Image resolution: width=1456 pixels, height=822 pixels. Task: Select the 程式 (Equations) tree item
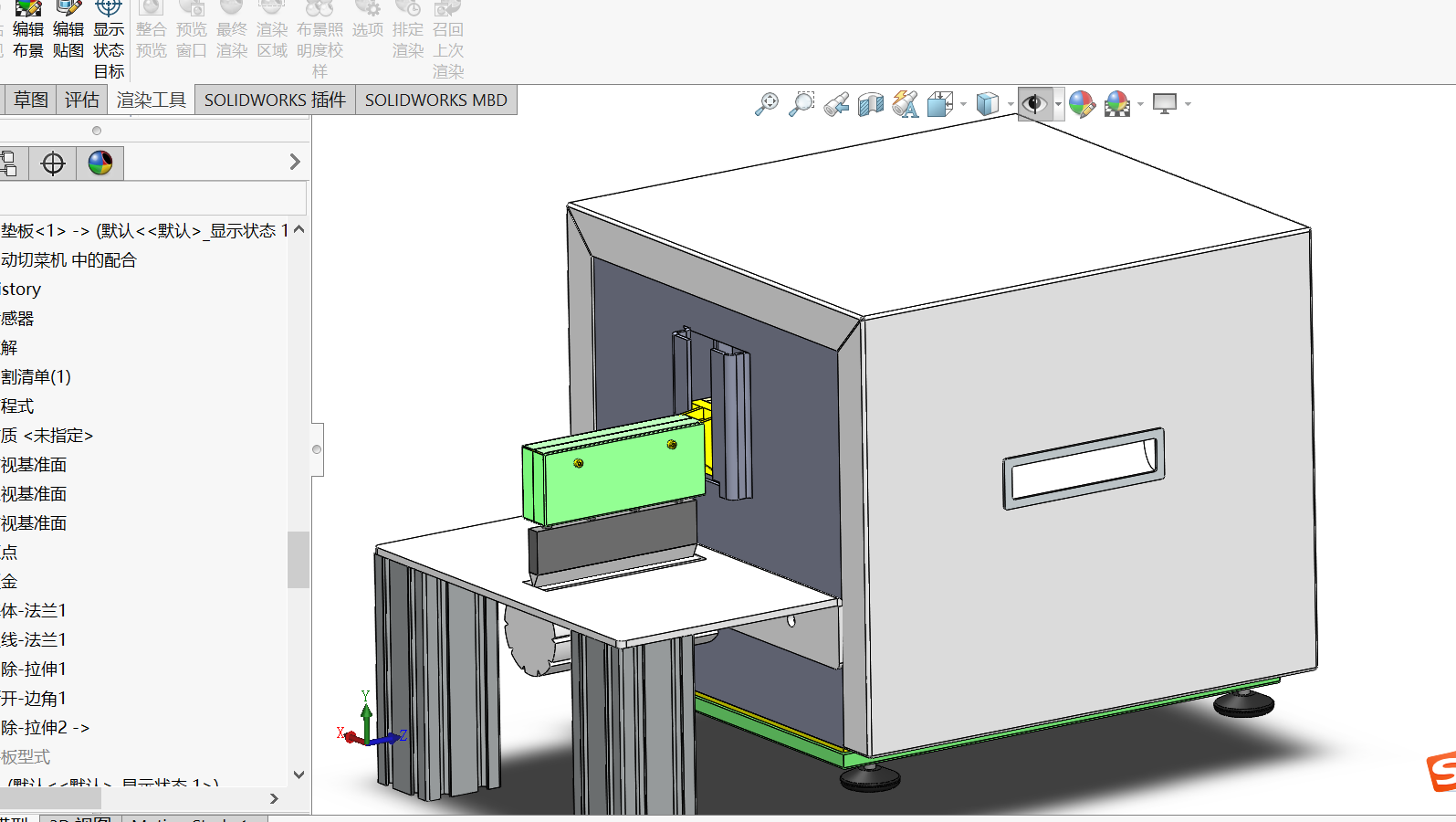[17, 406]
